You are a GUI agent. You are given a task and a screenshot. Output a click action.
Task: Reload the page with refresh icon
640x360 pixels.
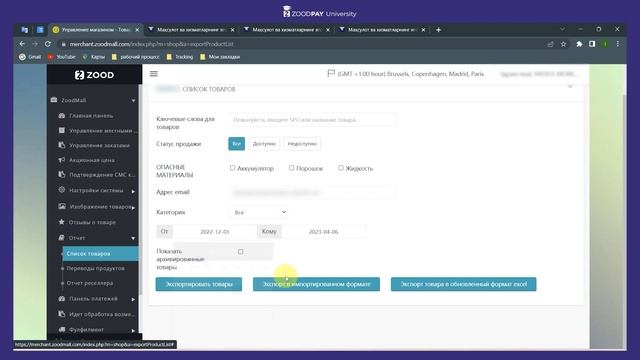(48, 44)
